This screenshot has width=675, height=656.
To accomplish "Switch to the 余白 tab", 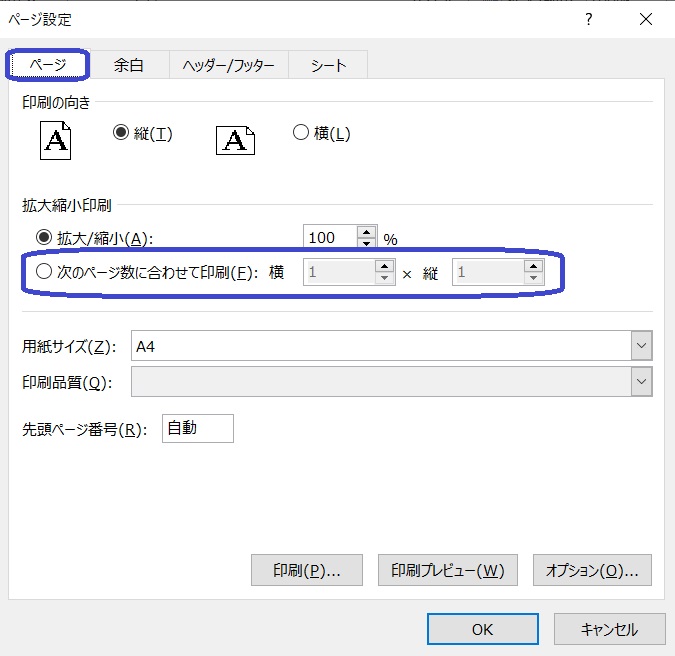I will coord(129,65).
